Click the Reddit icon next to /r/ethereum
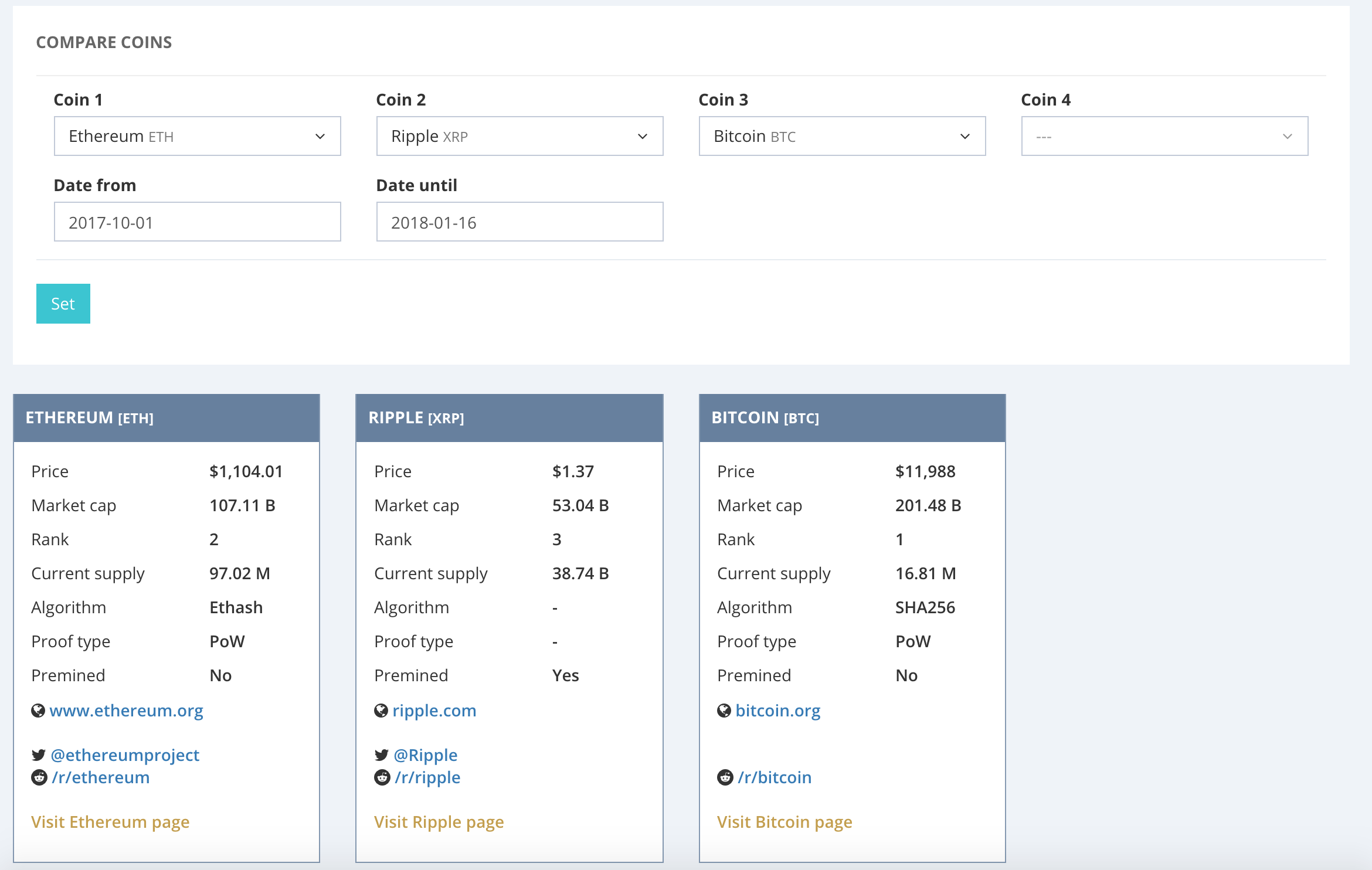This screenshot has height=870, width=1372. point(39,777)
